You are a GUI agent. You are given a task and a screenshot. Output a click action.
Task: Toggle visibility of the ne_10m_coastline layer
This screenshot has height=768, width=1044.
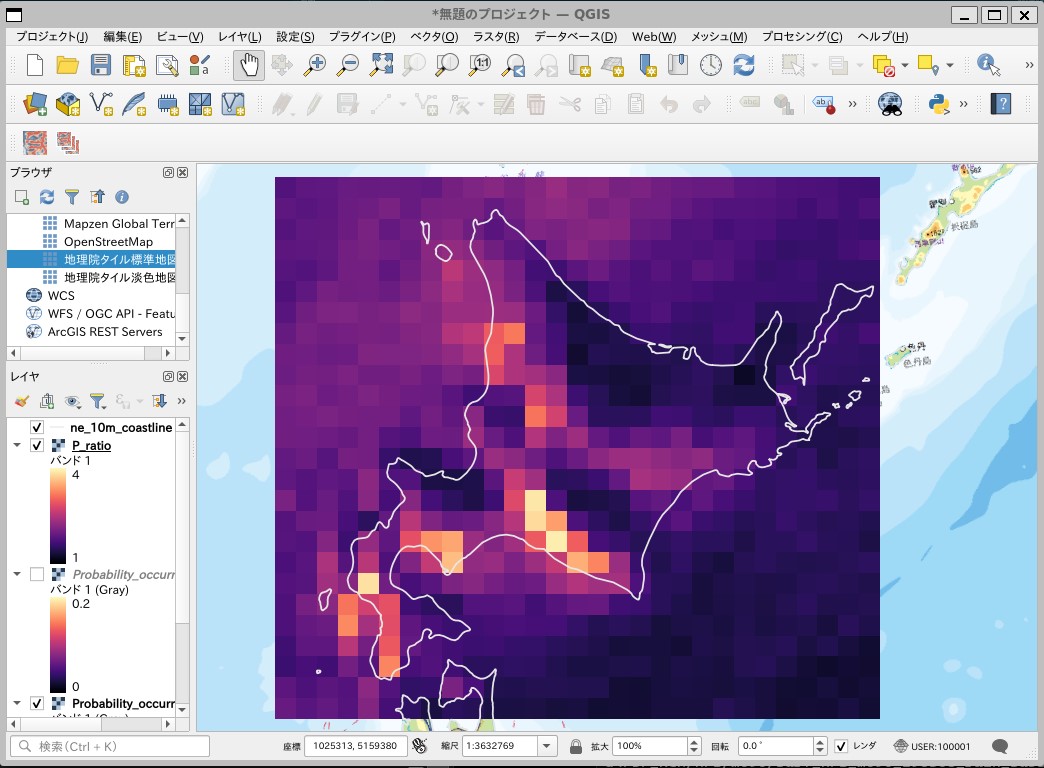[x=37, y=428]
